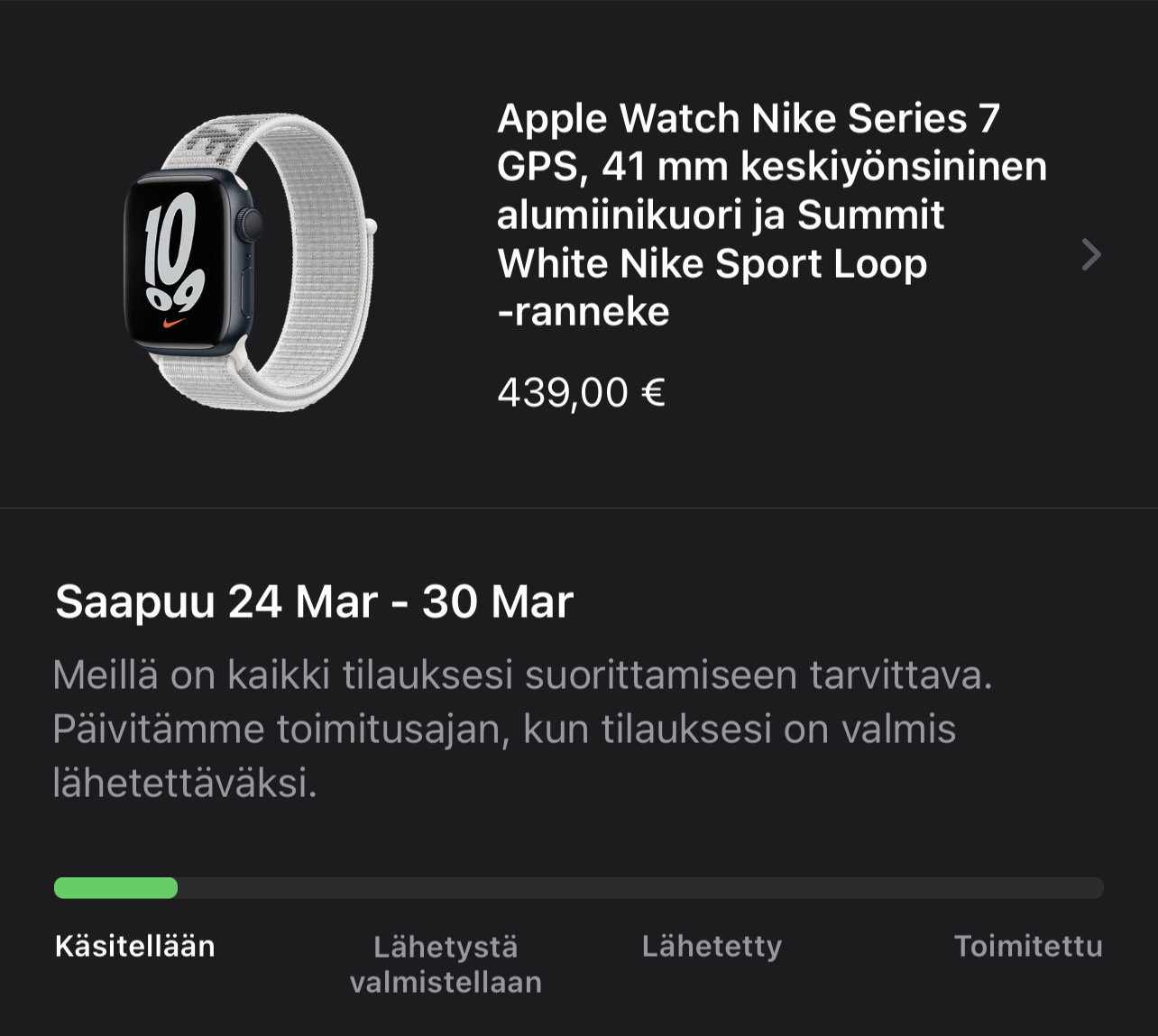Click the sentence starting with Päivitämme toimitusajan

[x=504, y=756]
